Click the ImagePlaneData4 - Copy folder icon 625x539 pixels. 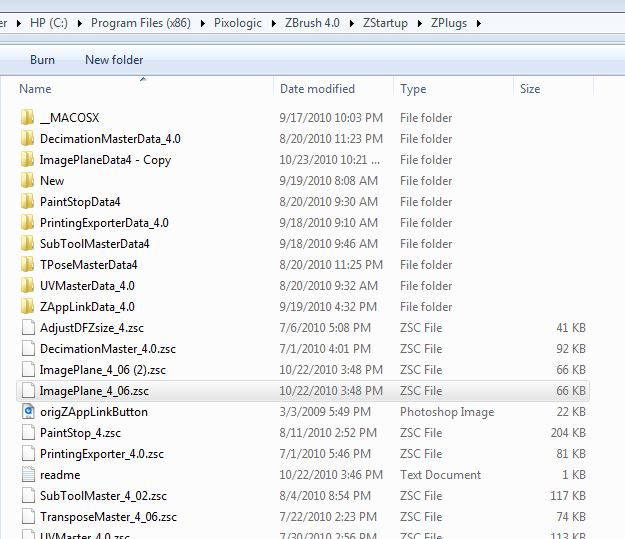(27, 160)
